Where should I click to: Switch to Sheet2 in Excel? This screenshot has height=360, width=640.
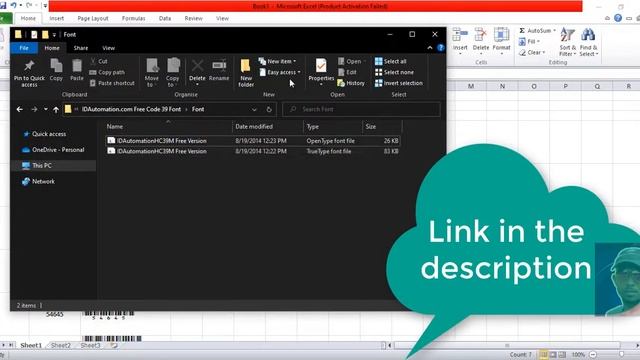tap(61, 345)
